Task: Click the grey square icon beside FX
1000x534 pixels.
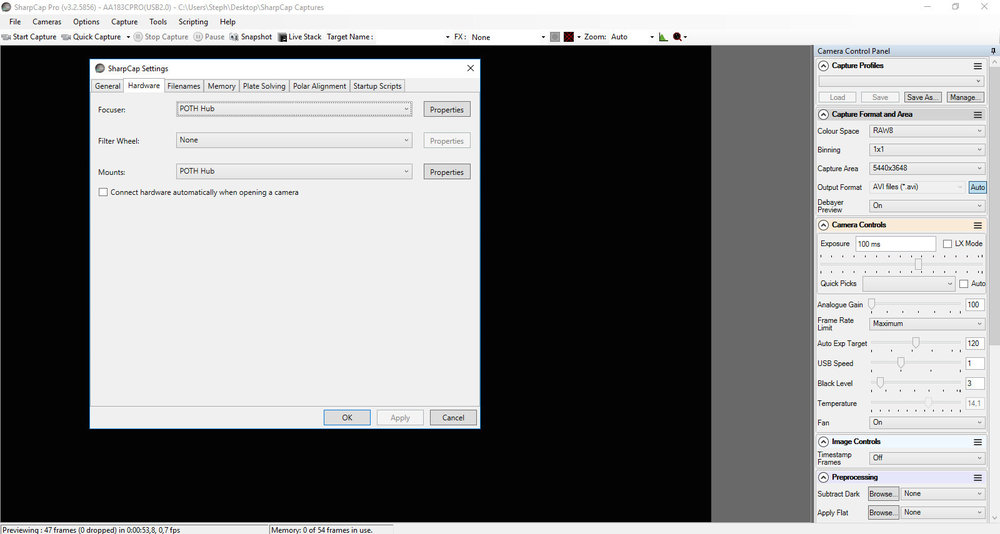Action: (555, 37)
